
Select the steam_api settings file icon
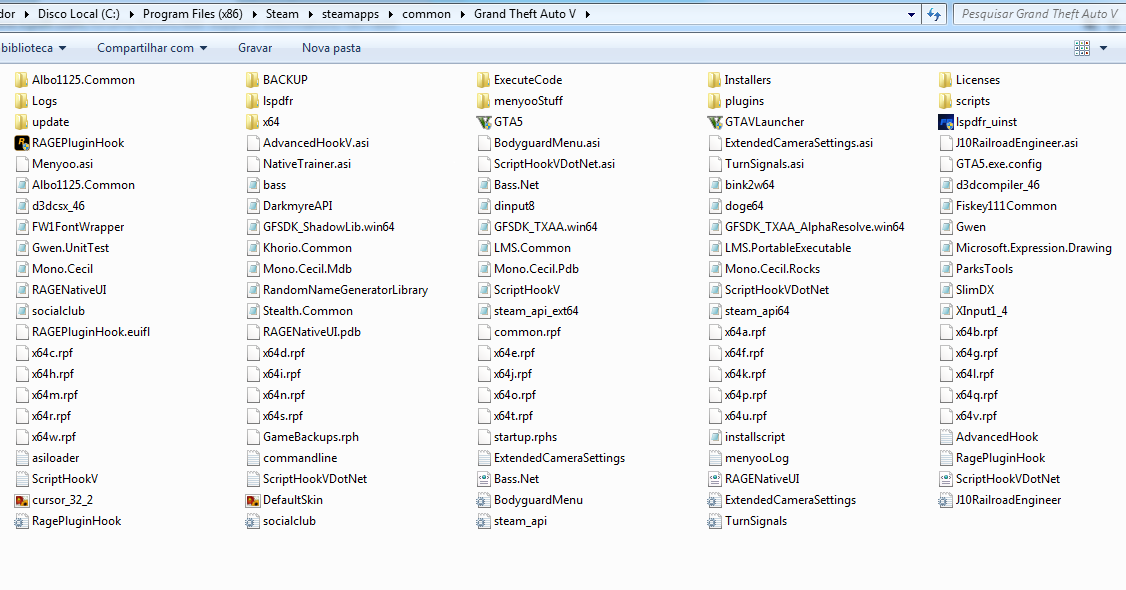484,521
